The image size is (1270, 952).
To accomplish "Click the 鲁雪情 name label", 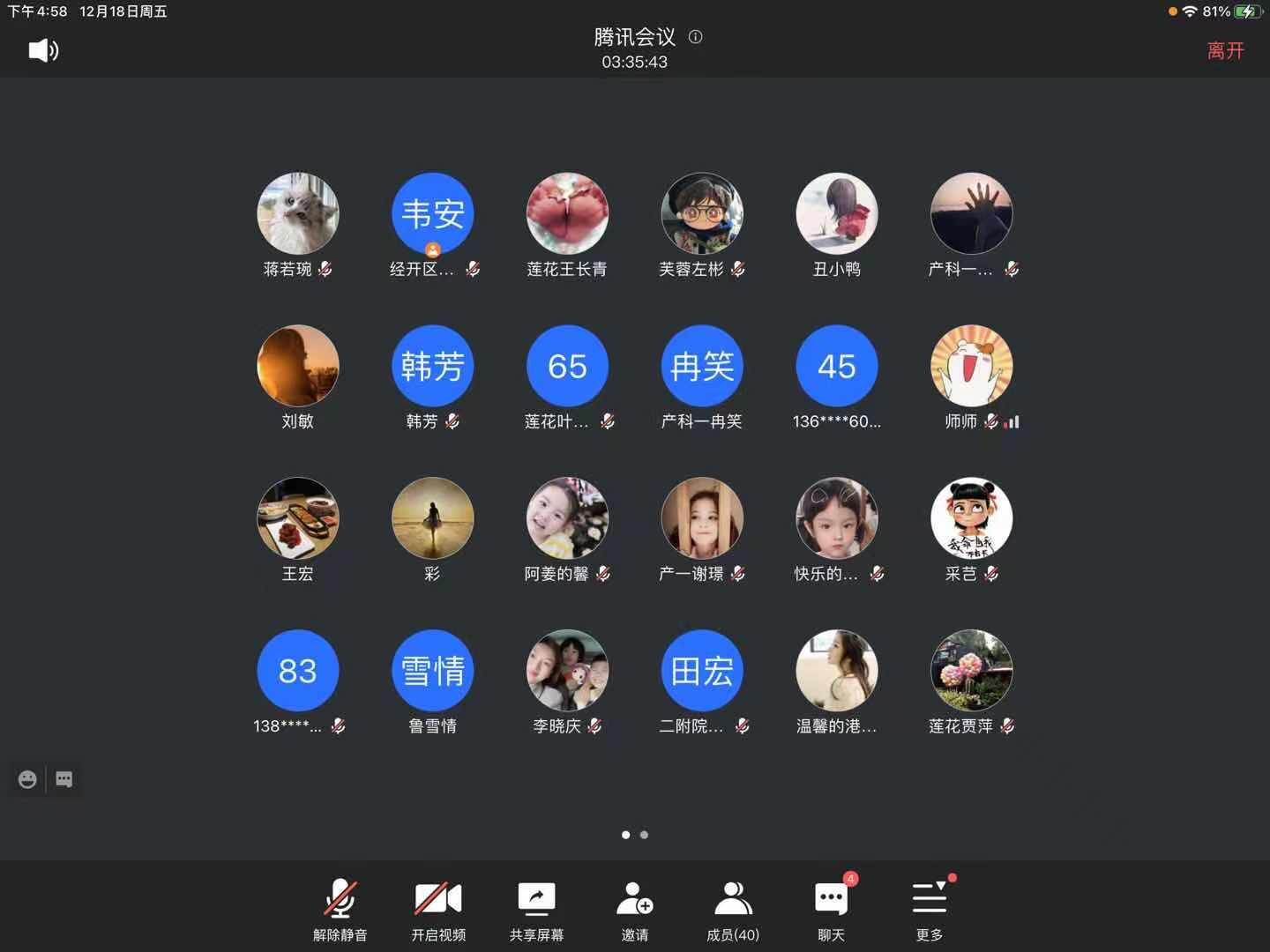I will point(433,726).
